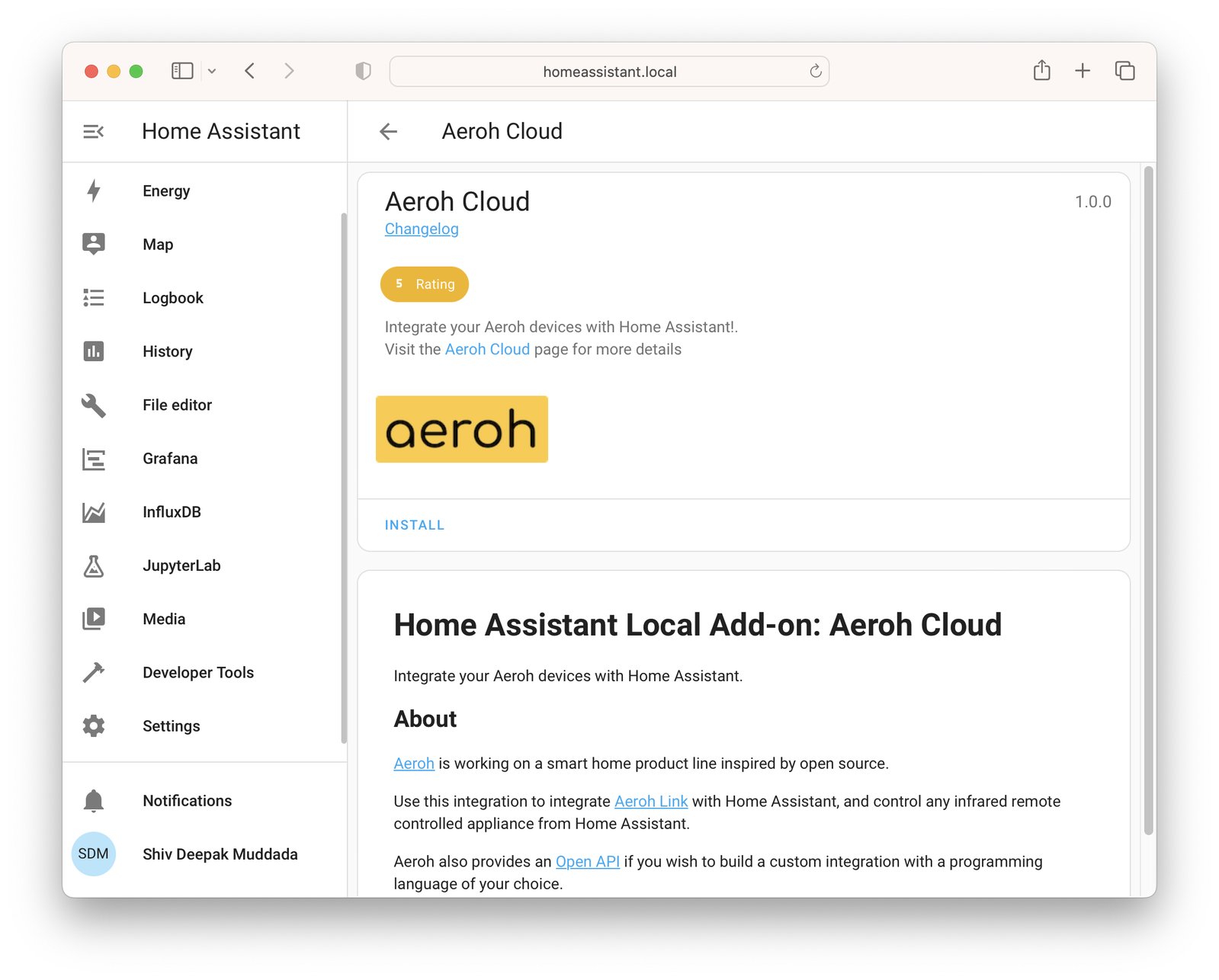Click the Rating 5 badge
1219x980 pixels.
pyautogui.click(x=425, y=284)
